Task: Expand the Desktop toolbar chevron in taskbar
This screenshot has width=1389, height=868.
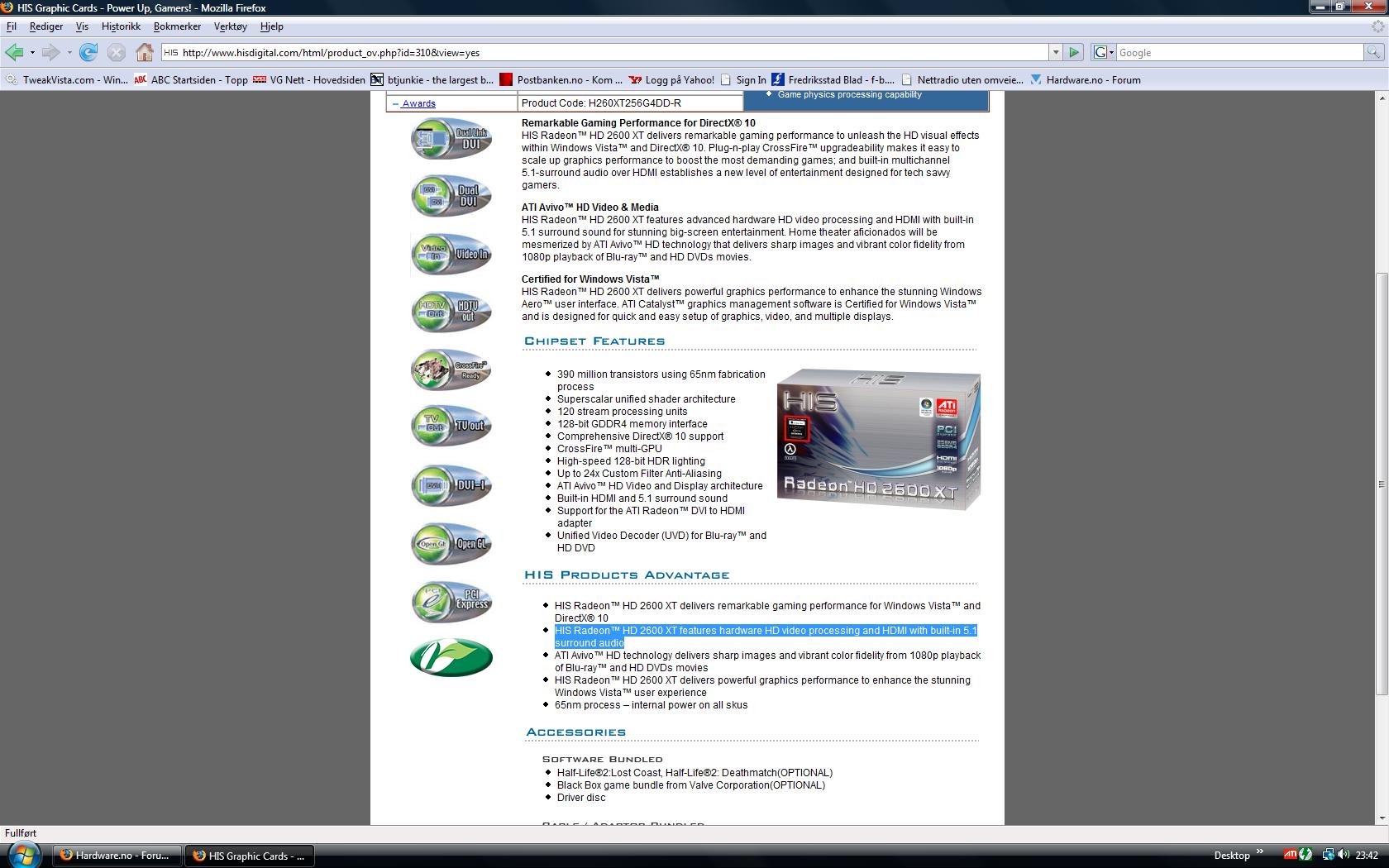Action: (x=1260, y=851)
